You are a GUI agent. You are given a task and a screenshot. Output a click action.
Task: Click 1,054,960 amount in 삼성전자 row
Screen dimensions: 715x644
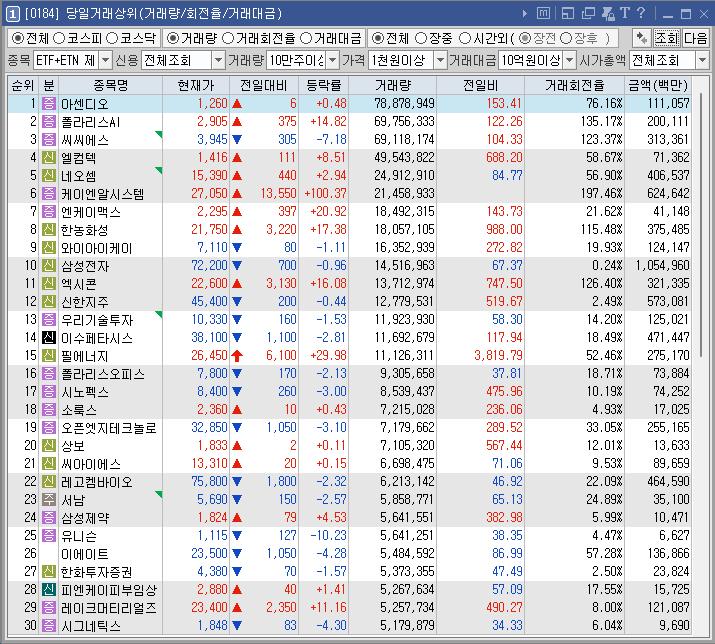[x=663, y=265]
